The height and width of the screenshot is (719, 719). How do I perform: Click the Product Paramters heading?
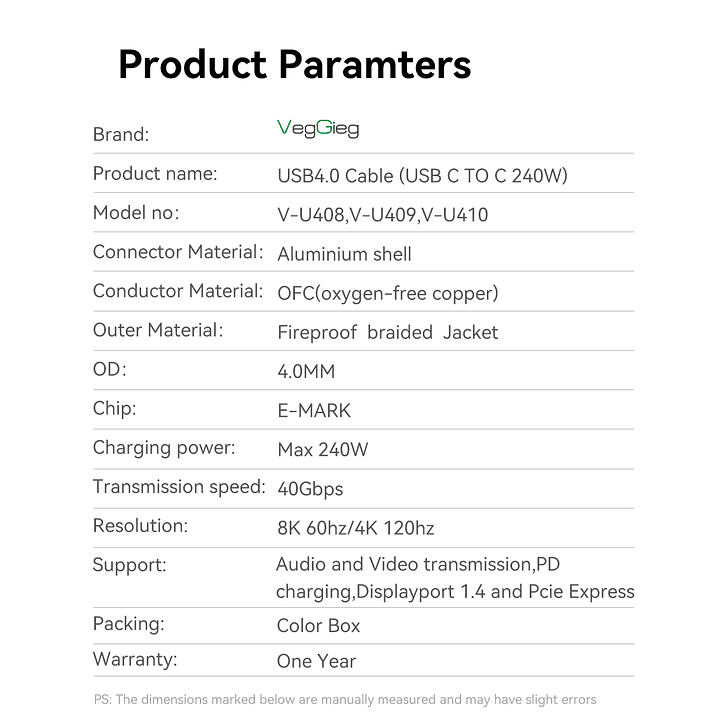click(294, 65)
